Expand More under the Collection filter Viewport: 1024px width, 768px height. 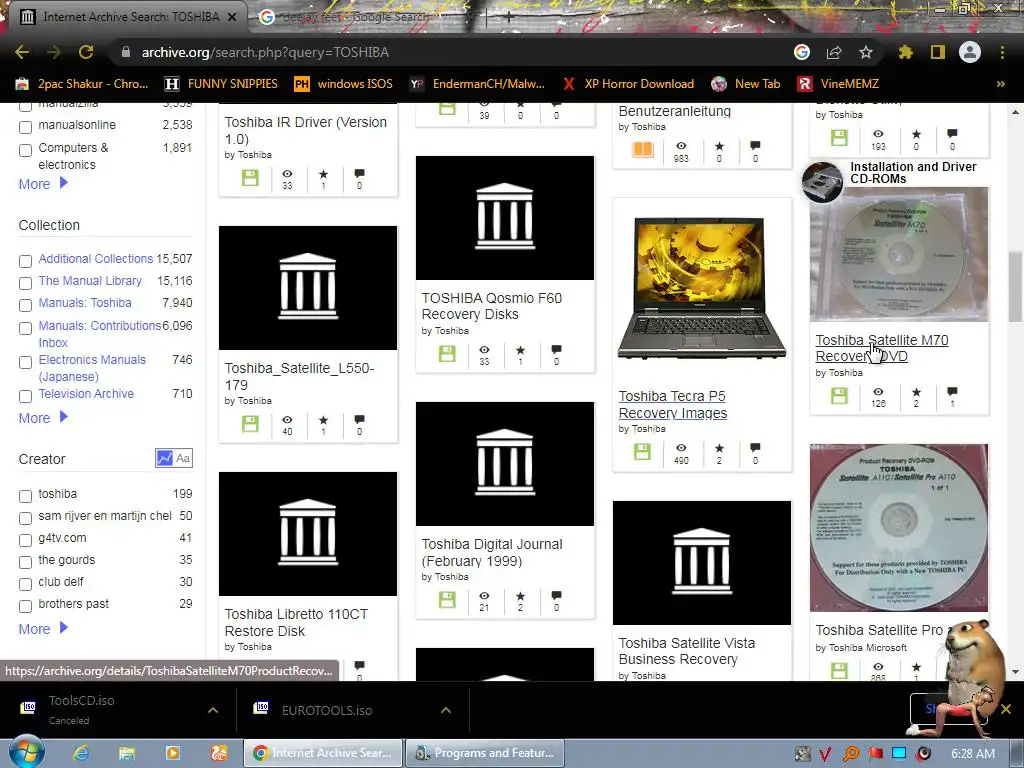pyautogui.click(x=43, y=418)
